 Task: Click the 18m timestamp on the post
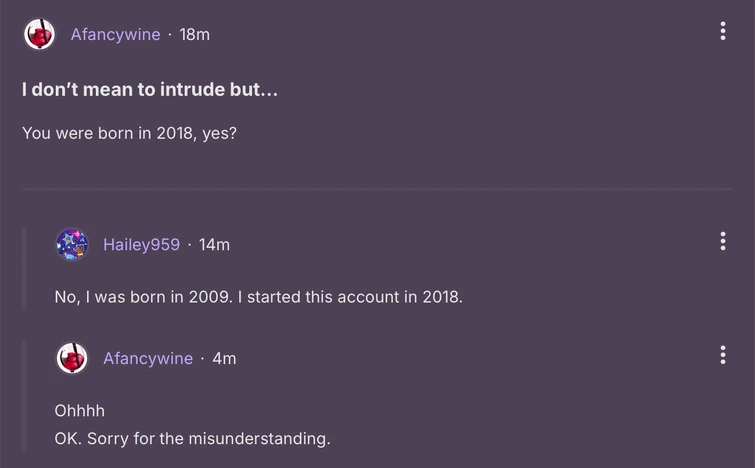194,34
